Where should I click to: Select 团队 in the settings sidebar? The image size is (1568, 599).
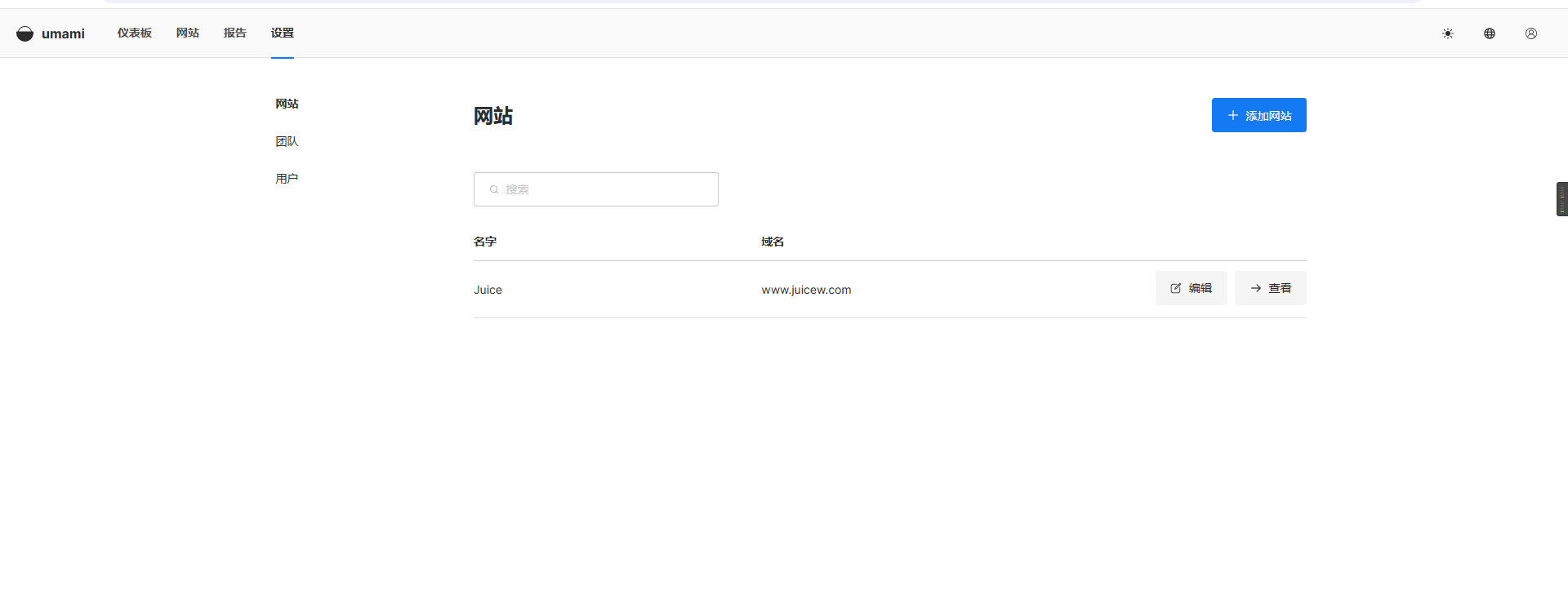click(x=287, y=141)
